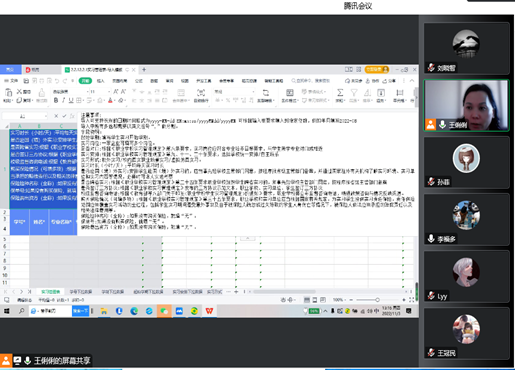This screenshot has height=370, width=515.
Task: Click the fx insert function icon
Action: (x=72, y=116)
